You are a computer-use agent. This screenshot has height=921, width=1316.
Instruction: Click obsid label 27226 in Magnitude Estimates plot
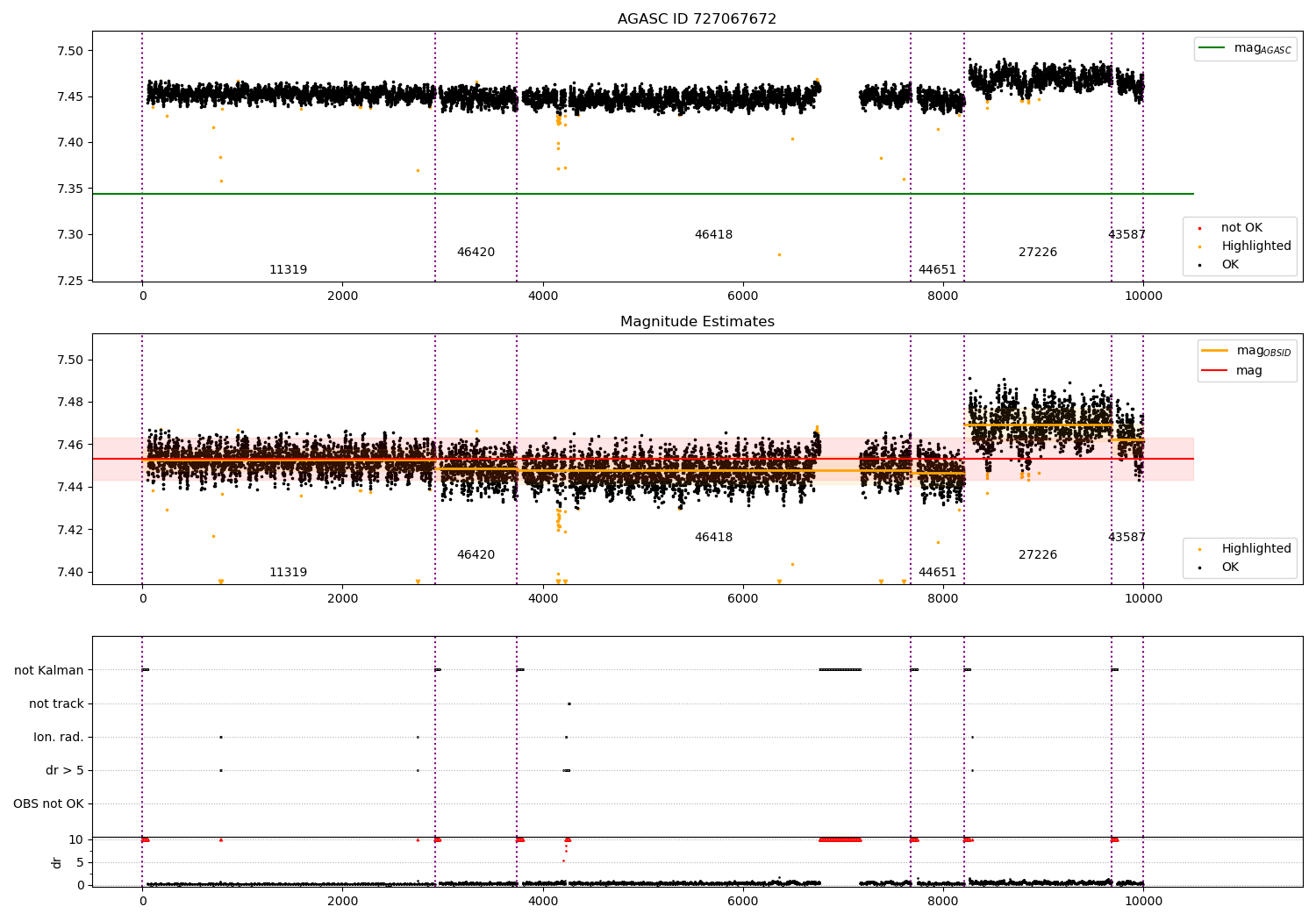click(1038, 555)
